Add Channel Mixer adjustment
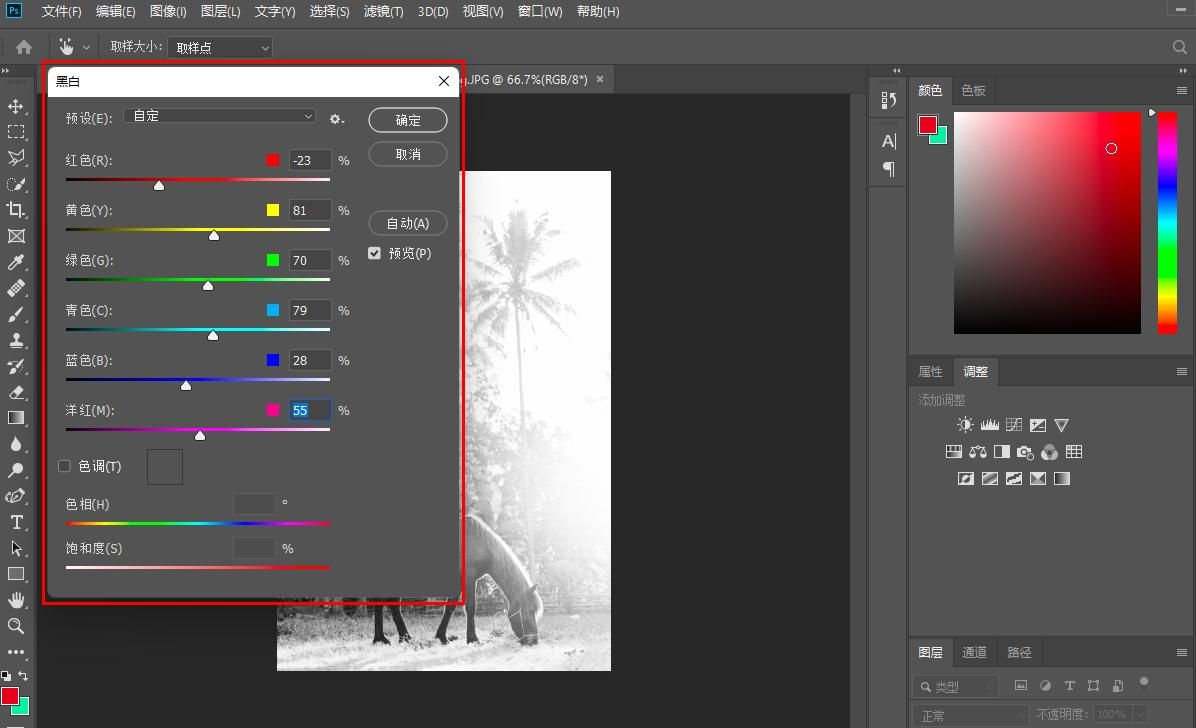The width and height of the screenshot is (1196, 728). (x=1050, y=452)
